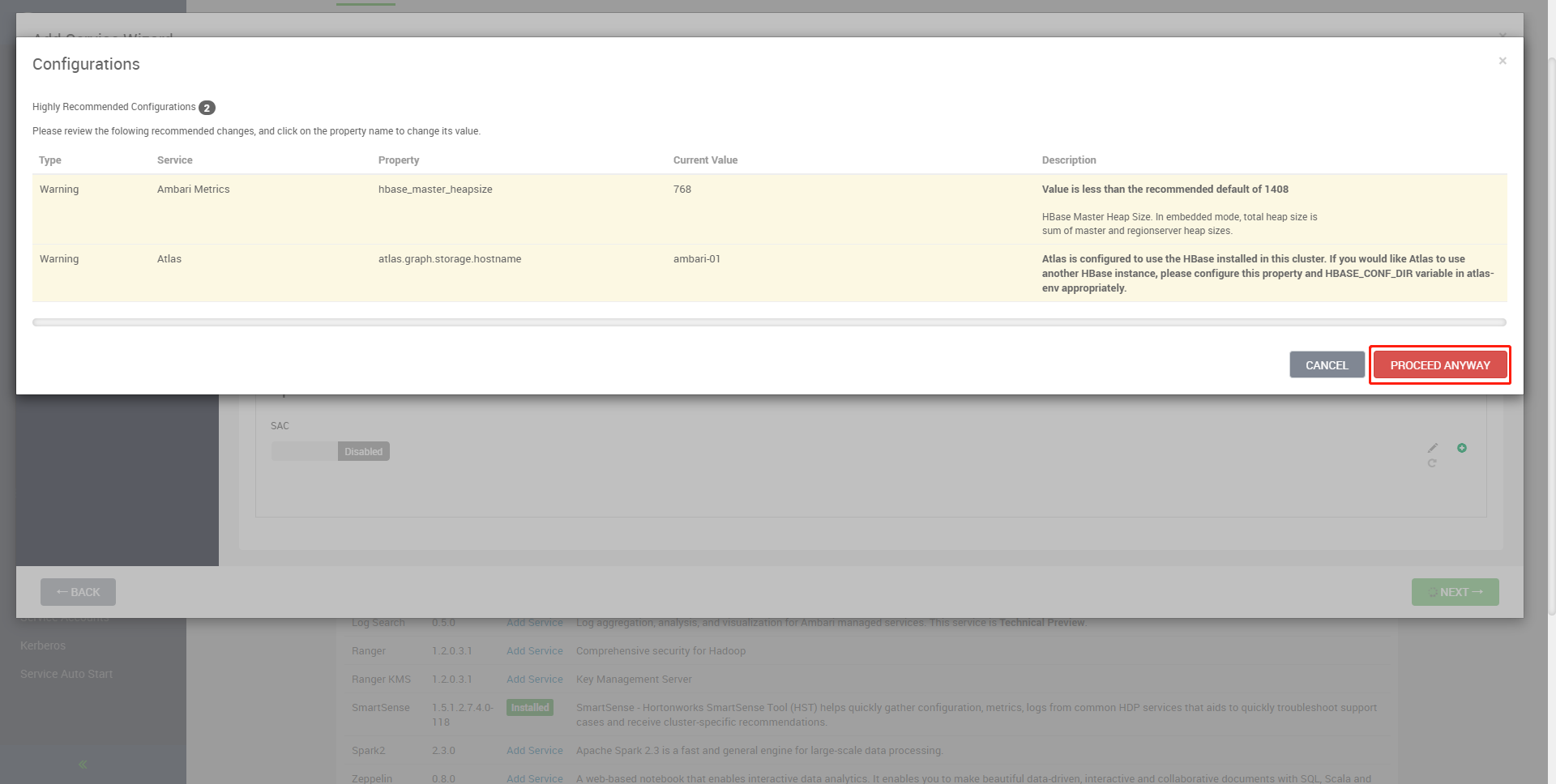This screenshot has width=1556, height=784.
Task: Click the horizontal scrollbar in the Configurations dialog
Action: pyautogui.click(x=769, y=322)
